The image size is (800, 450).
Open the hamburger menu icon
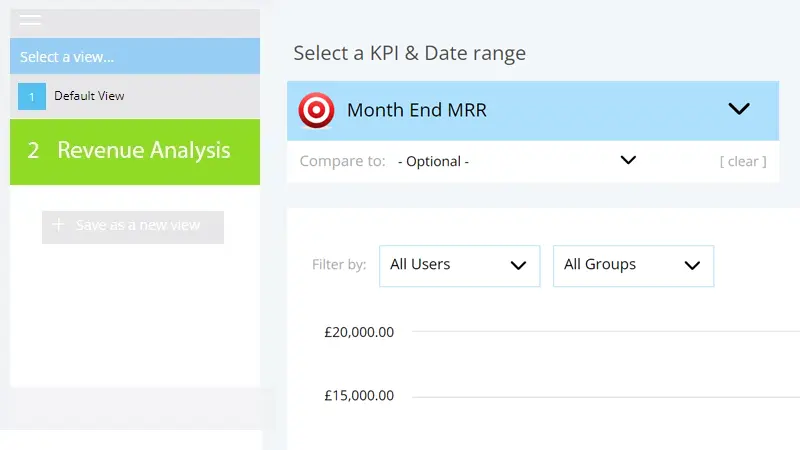point(30,19)
